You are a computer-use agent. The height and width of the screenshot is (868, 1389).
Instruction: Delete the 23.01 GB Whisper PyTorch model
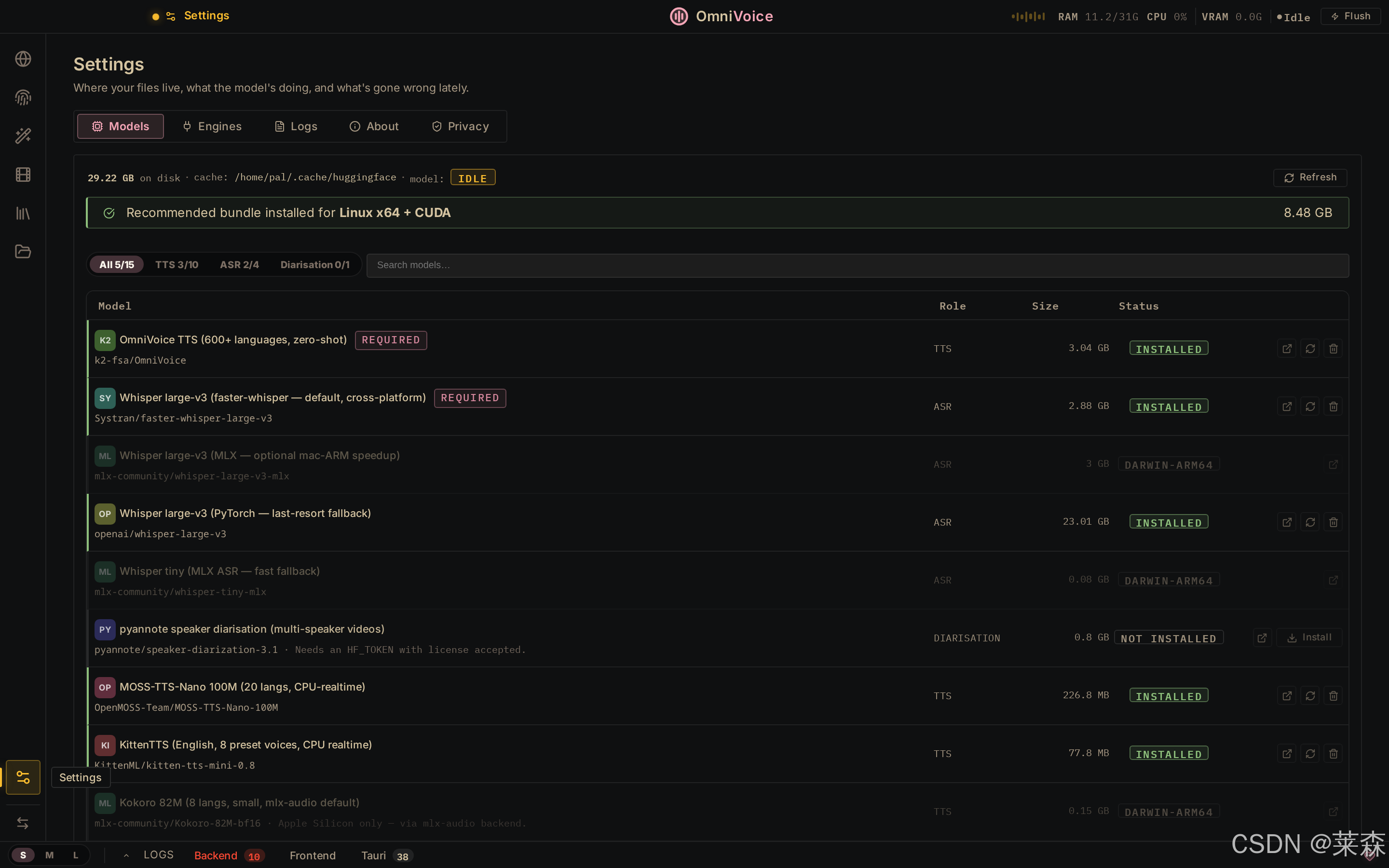1334,522
